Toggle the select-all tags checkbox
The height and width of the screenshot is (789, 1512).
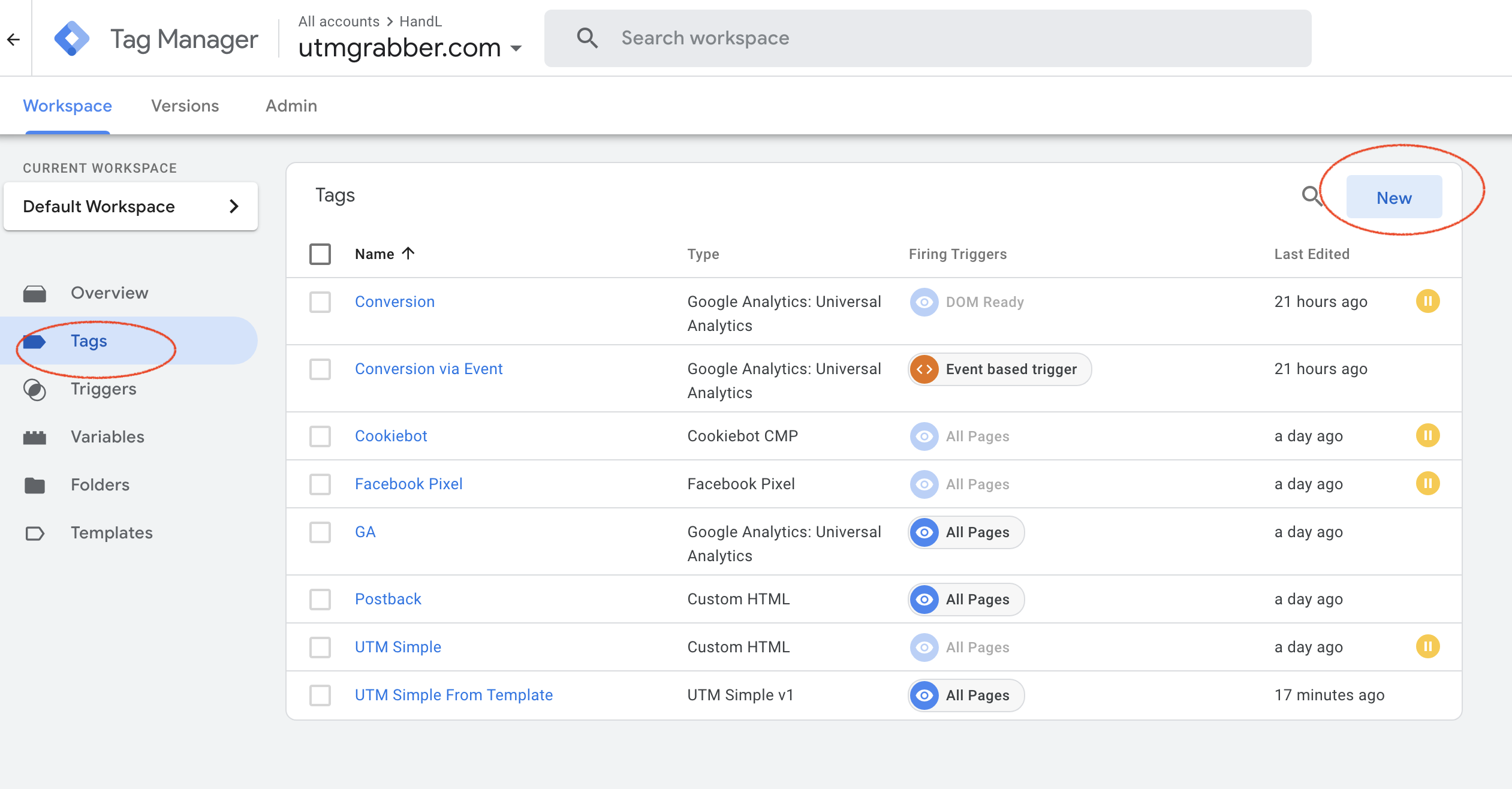pyautogui.click(x=320, y=254)
